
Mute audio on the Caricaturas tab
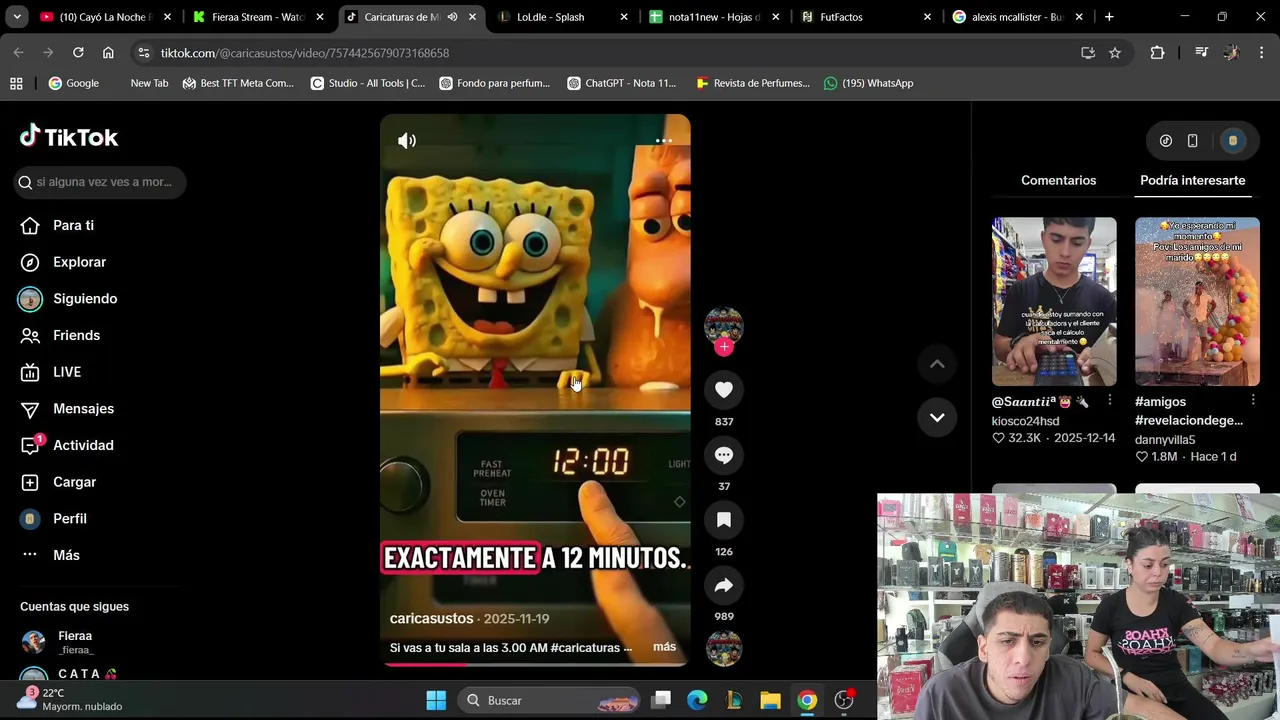click(452, 17)
